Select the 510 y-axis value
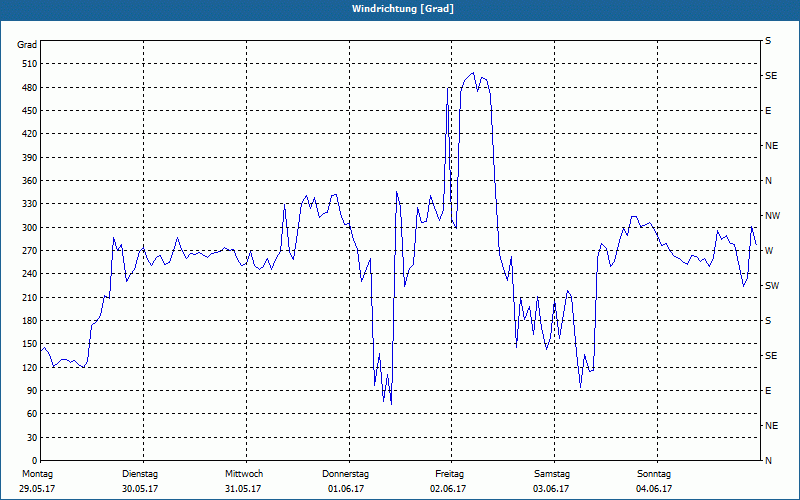Image resolution: width=800 pixels, height=500 pixels. click(30, 64)
